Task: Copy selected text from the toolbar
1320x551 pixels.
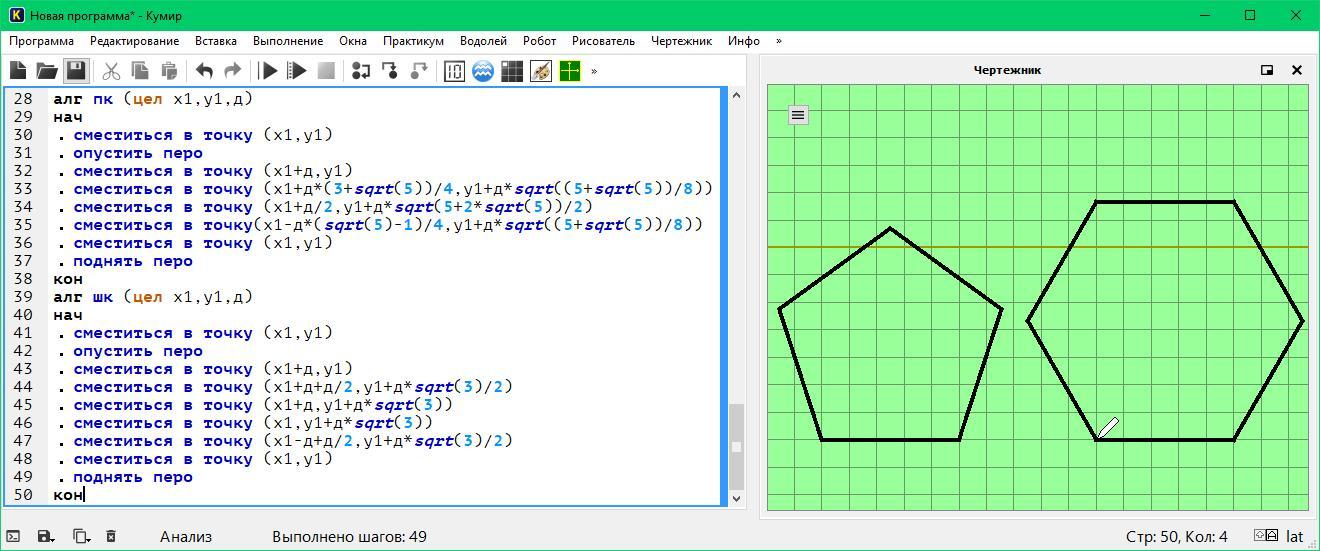Action: 140,71
